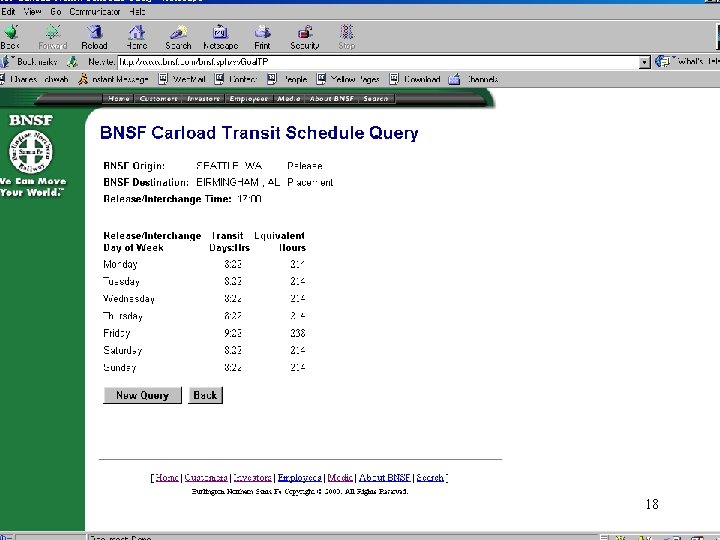Click Friday's equivalent hours value 238

coord(298,333)
